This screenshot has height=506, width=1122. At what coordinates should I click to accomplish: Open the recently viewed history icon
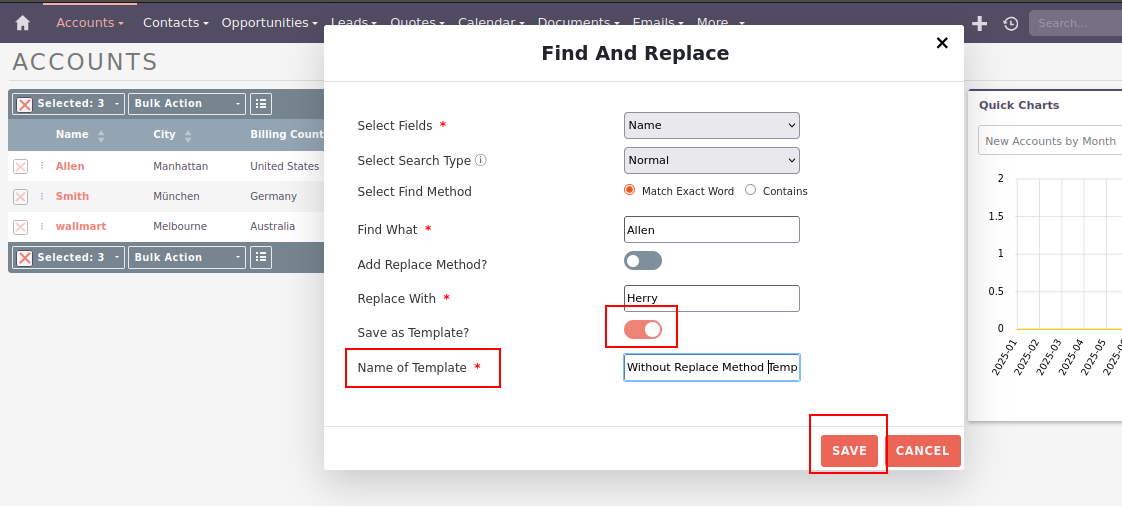click(1011, 23)
